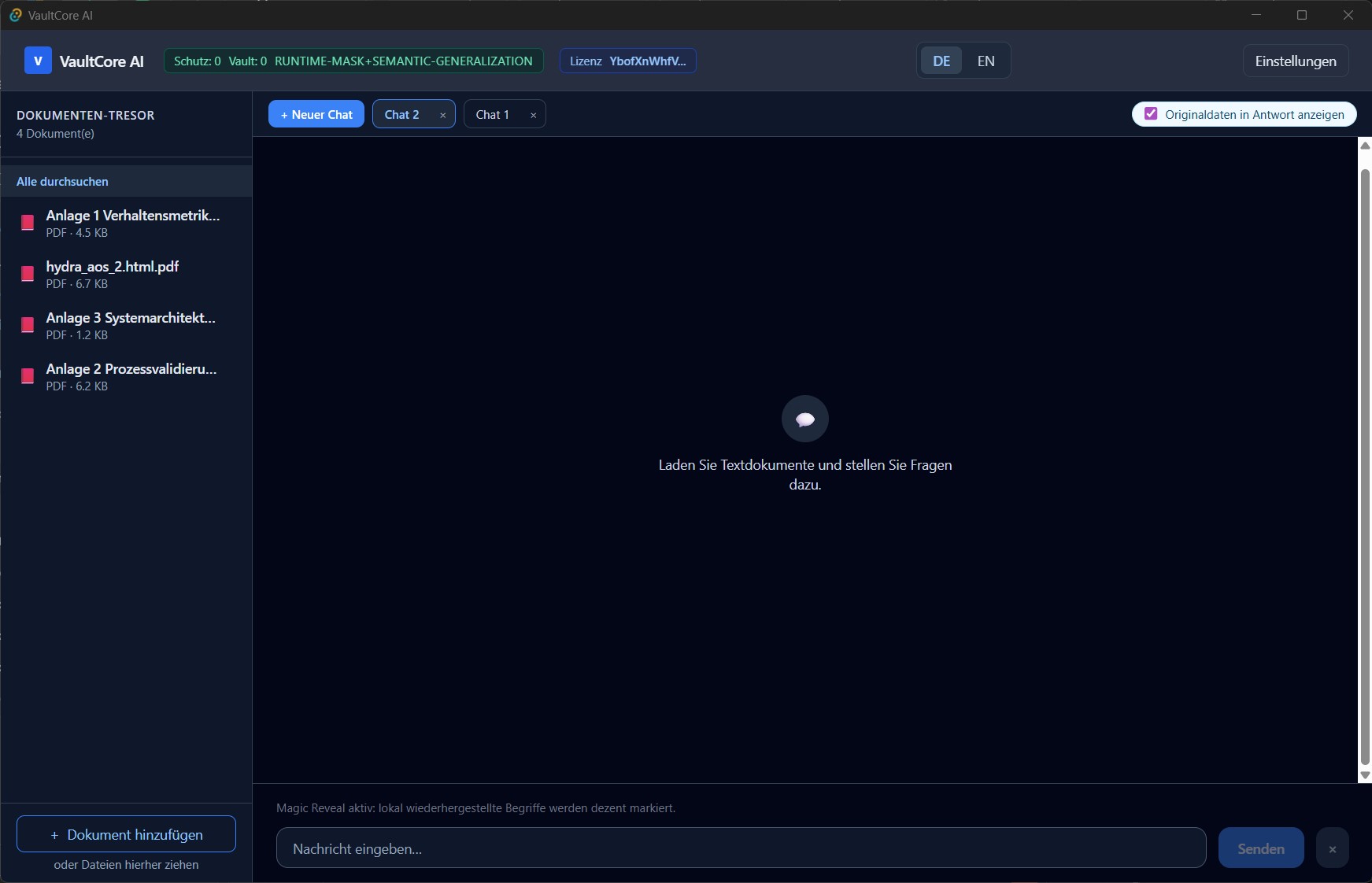Click the Lizenz key badge
1372x883 pixels.
tap(628, 61)
